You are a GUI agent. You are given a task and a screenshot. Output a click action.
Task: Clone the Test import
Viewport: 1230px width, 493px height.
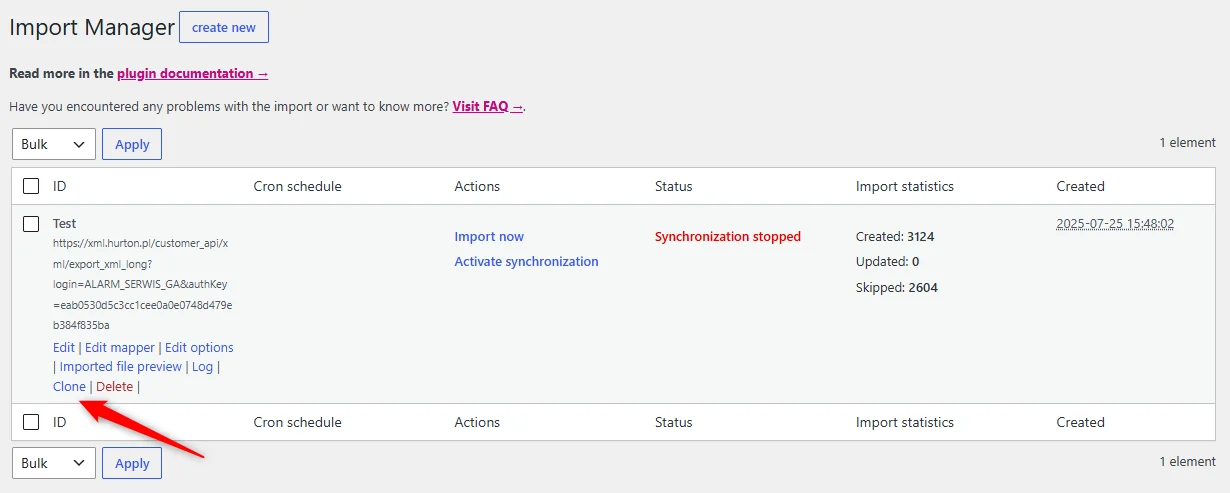69,386
